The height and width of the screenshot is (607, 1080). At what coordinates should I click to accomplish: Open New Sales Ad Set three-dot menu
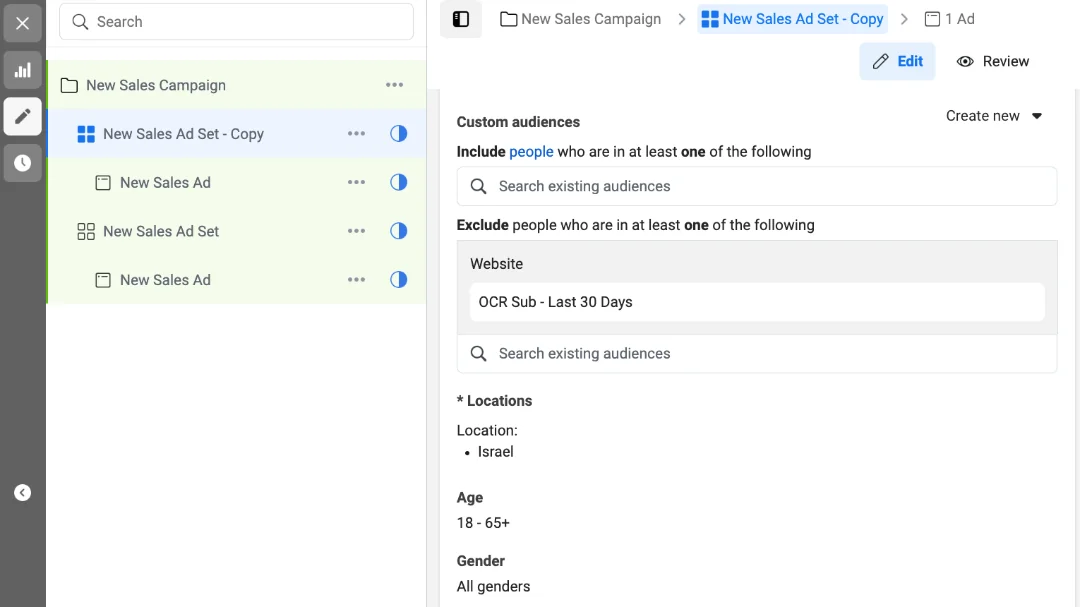click(356, 231)
